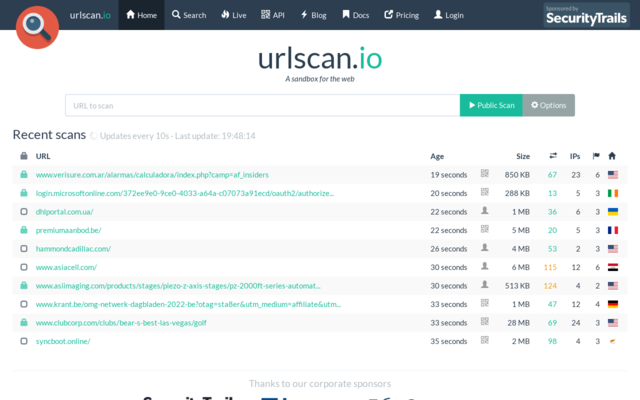Start a Public Scan
This screenshot has height=400, width=640.
tap(491, 105)
